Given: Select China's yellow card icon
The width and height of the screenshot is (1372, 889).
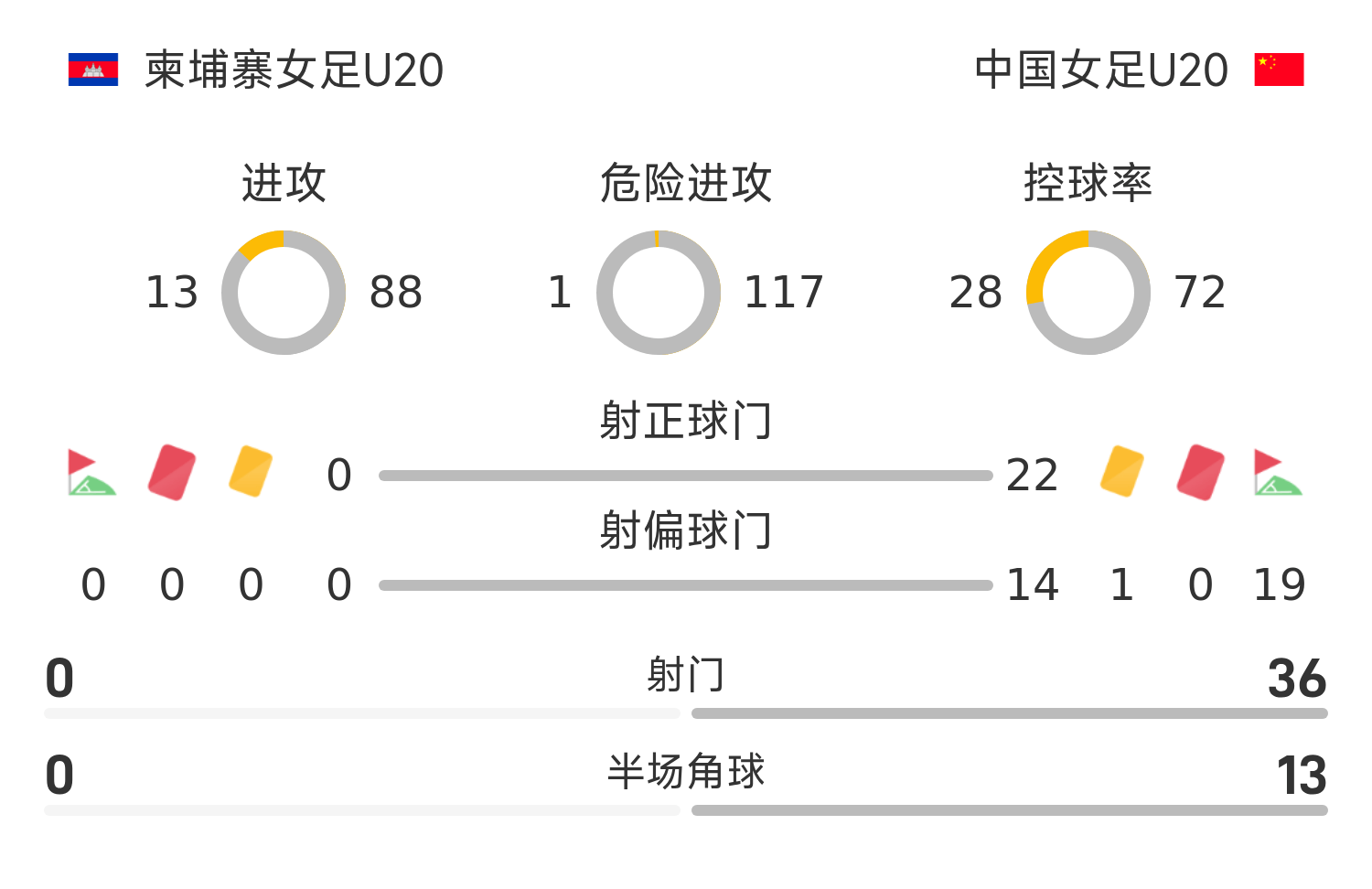Looking at the screenshot, I should click(1122, 471).
